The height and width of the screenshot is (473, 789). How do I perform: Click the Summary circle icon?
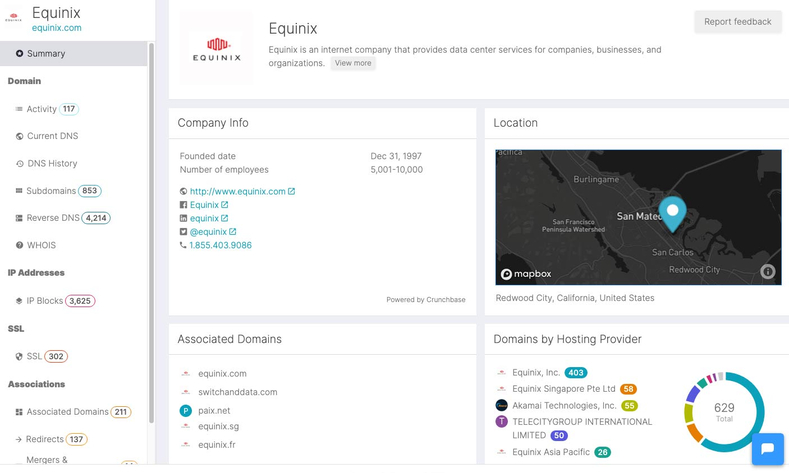pyautogui.click(x=19, y=53)
